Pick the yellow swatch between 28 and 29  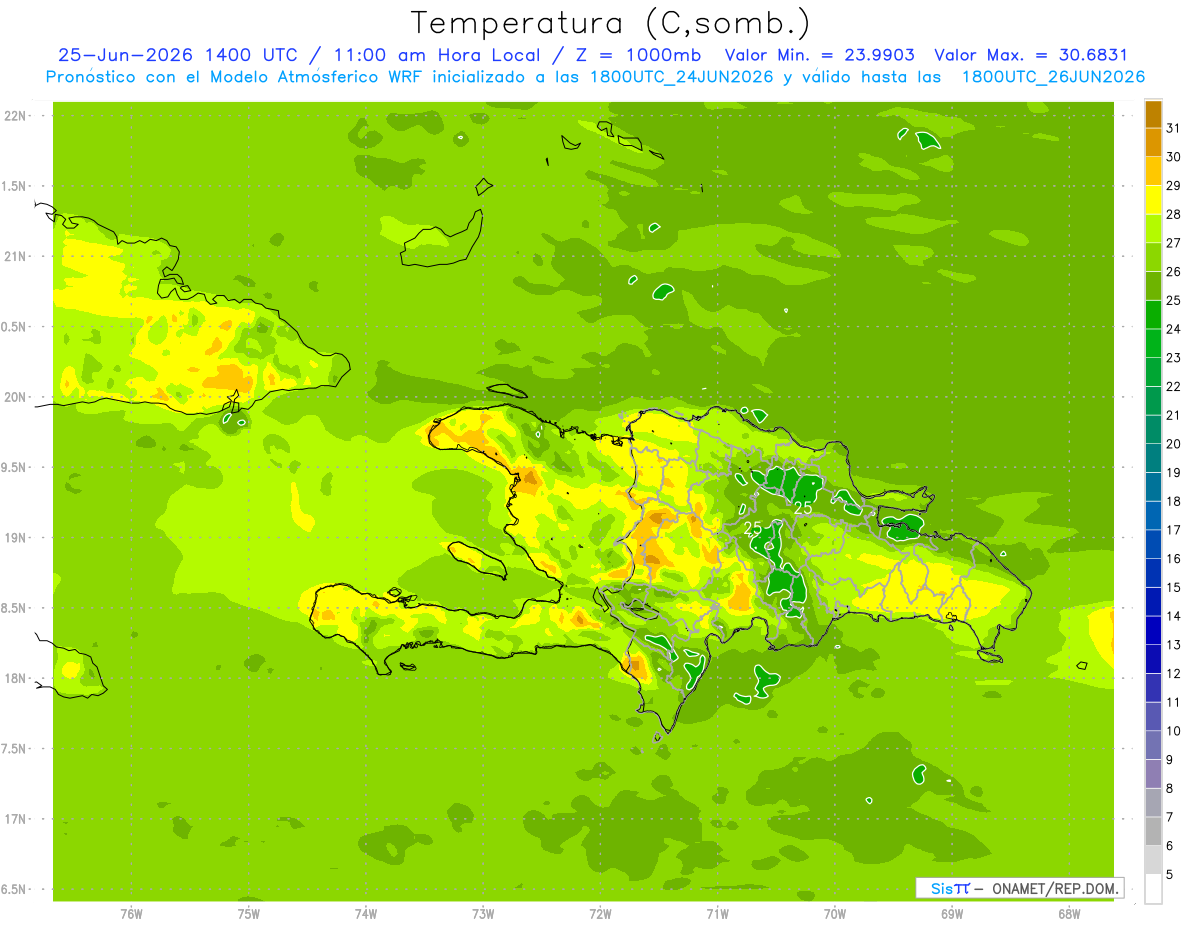pos(1154,200)
